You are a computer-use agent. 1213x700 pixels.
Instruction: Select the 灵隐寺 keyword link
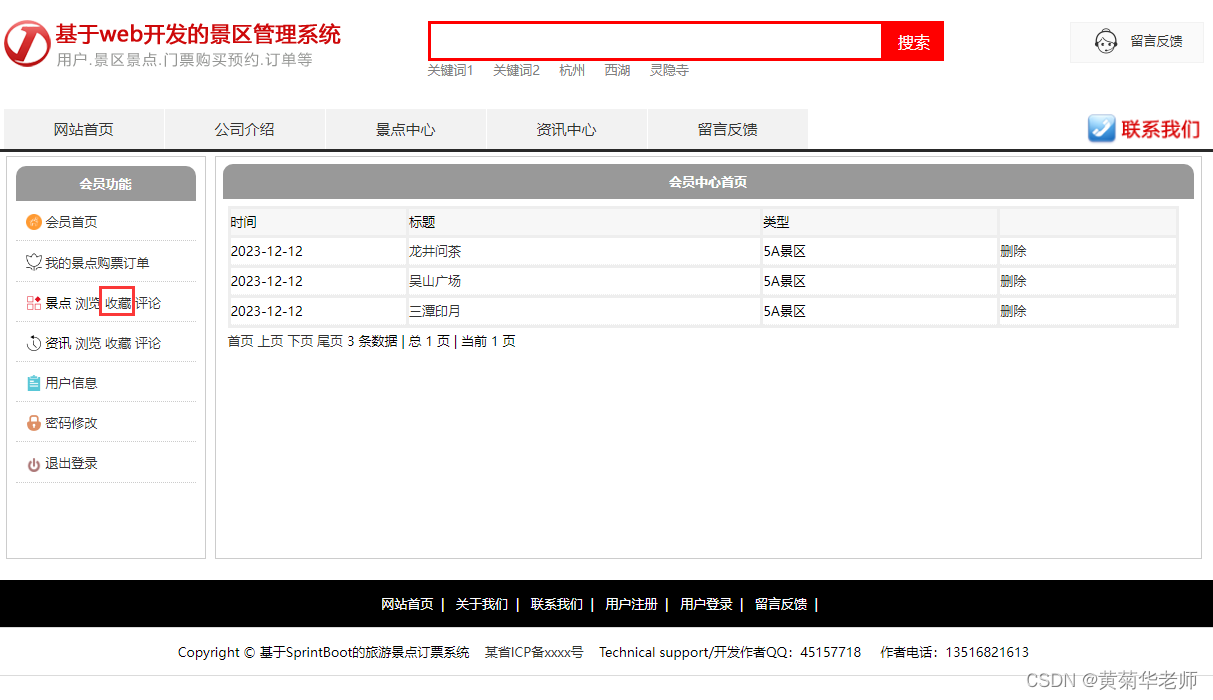(669, 70)
